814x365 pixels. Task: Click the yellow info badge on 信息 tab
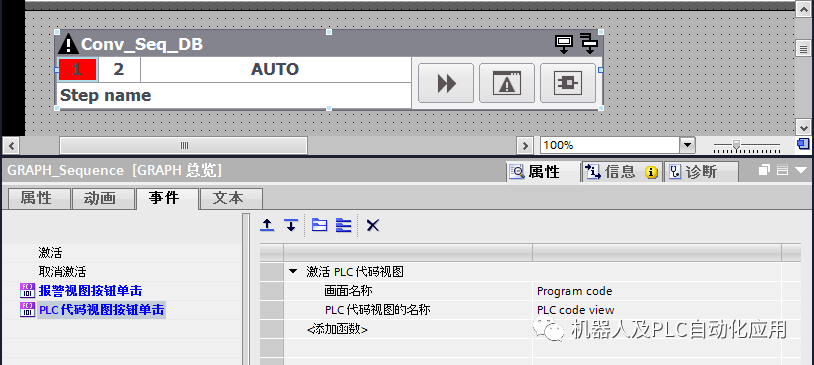652,172
